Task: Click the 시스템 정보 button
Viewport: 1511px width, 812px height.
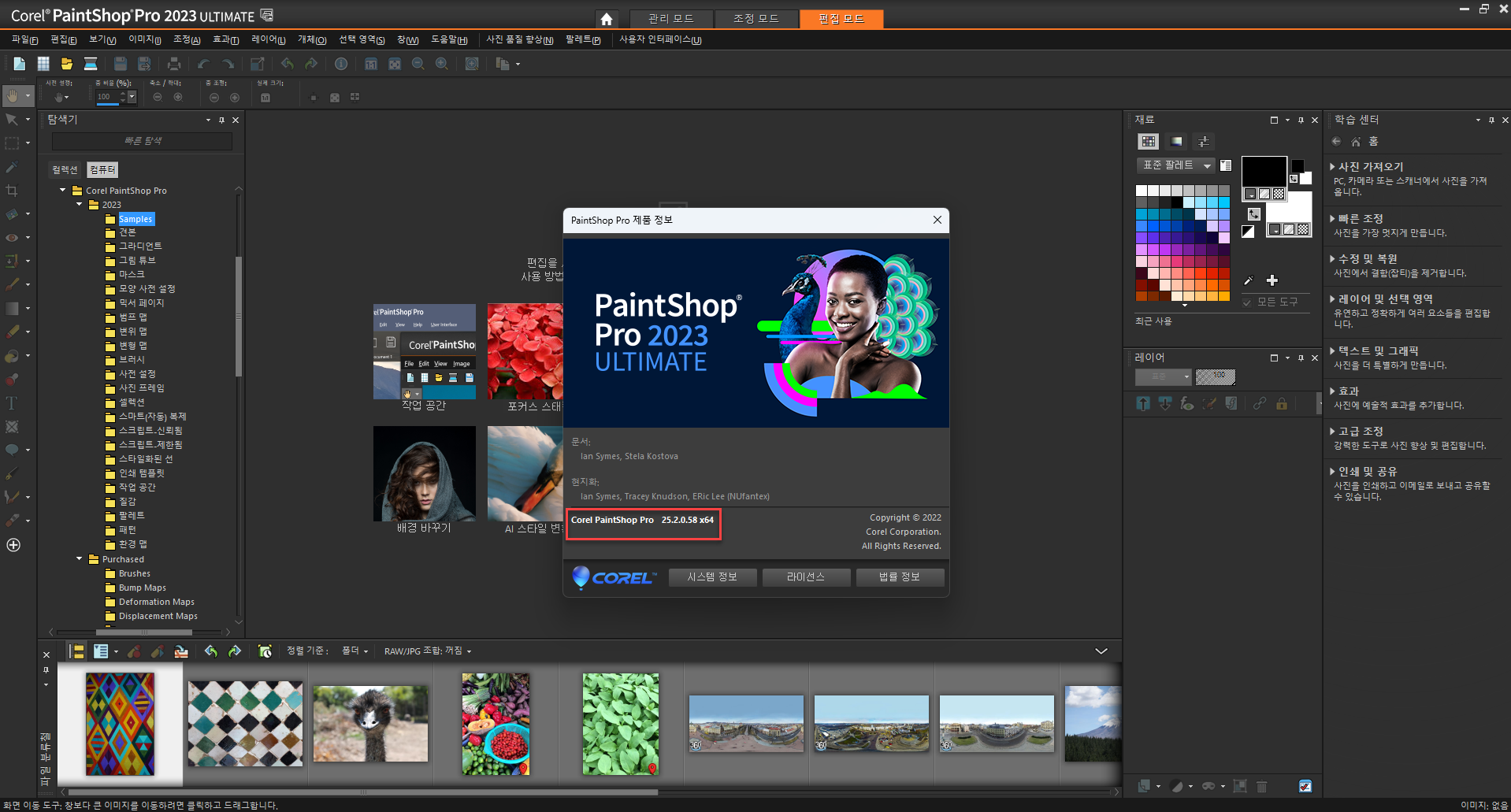Action: click(x=712, y=577)
